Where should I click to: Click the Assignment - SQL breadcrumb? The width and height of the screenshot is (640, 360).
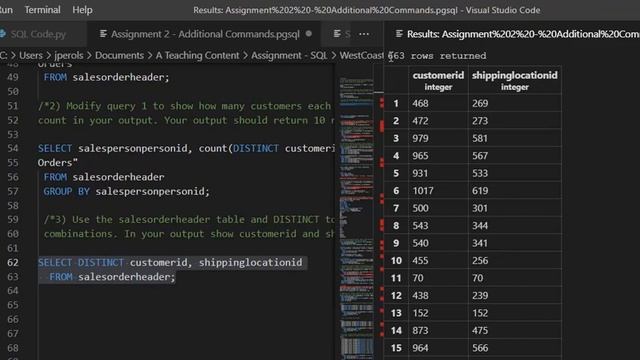point(289,56)
